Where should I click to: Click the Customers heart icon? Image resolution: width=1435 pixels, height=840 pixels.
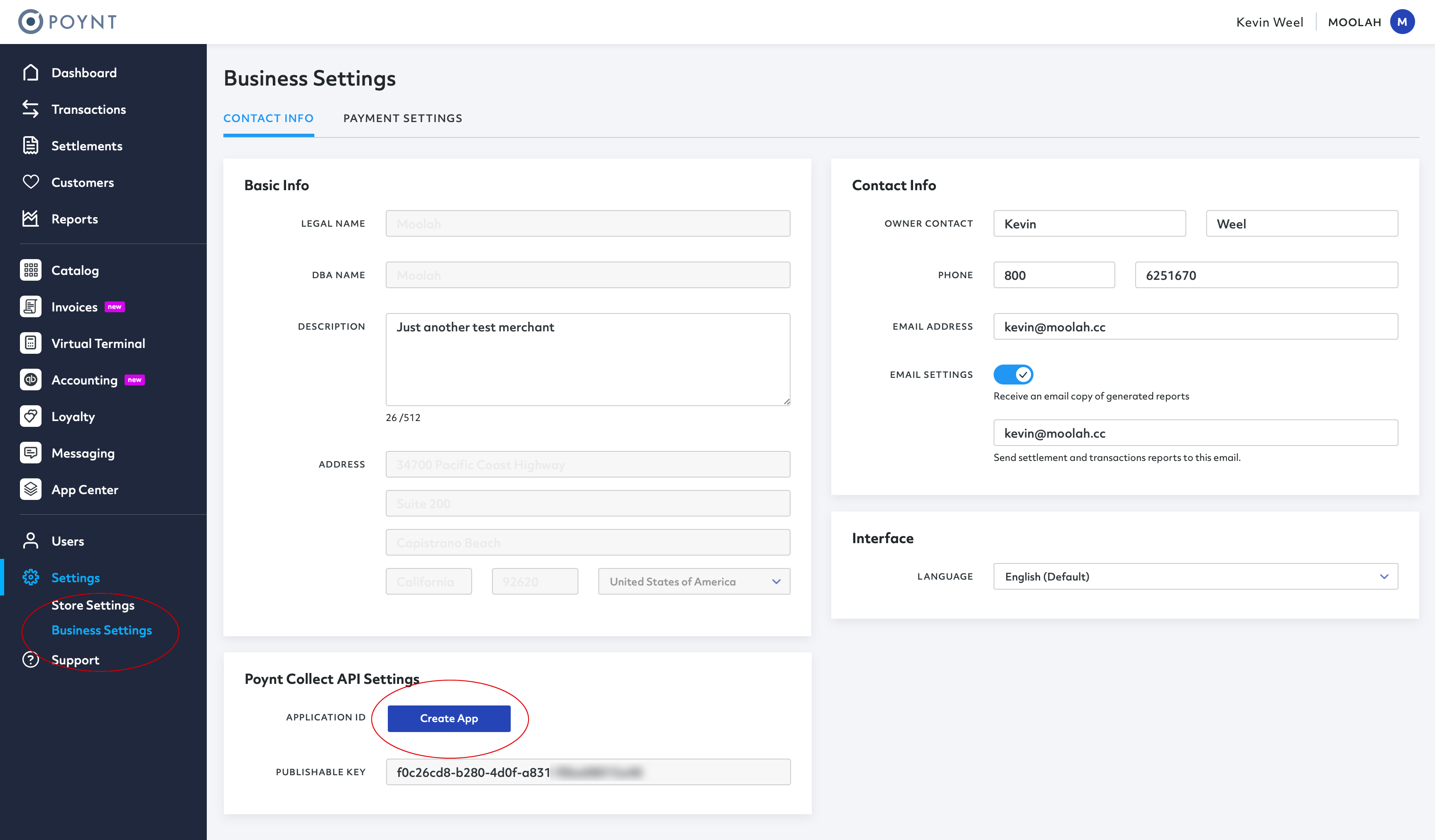coord(31,182)
